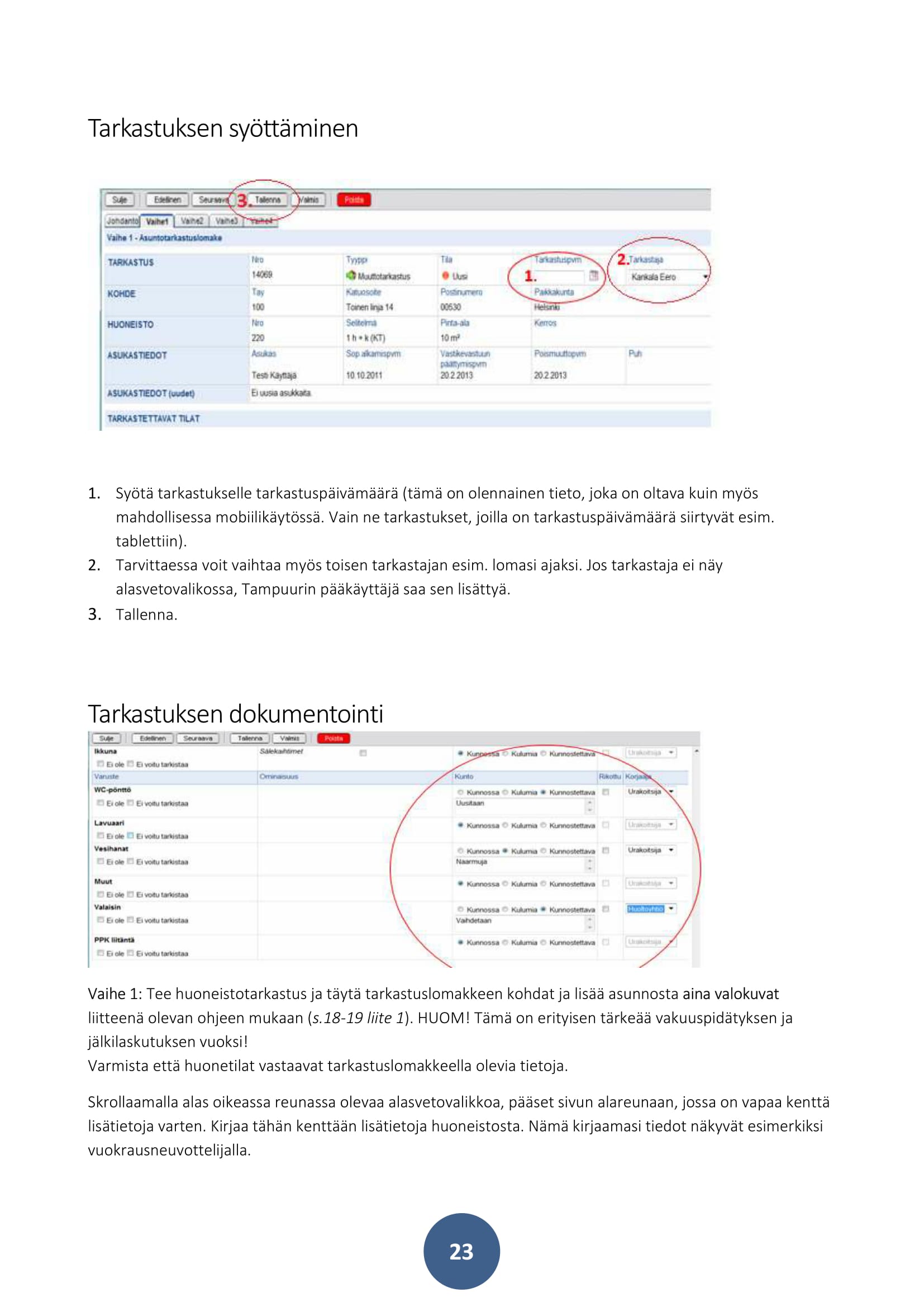
Task: Open the Vaihe2 tab
Action: 192,221
